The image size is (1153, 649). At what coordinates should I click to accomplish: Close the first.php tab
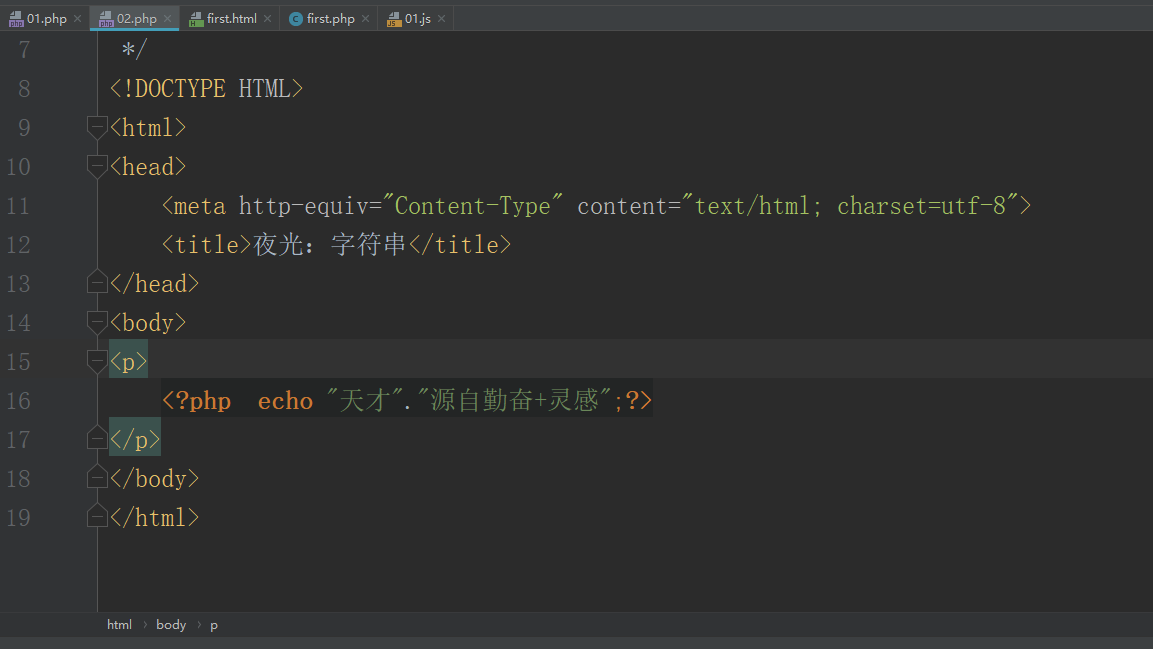click(x=364, y=17)
